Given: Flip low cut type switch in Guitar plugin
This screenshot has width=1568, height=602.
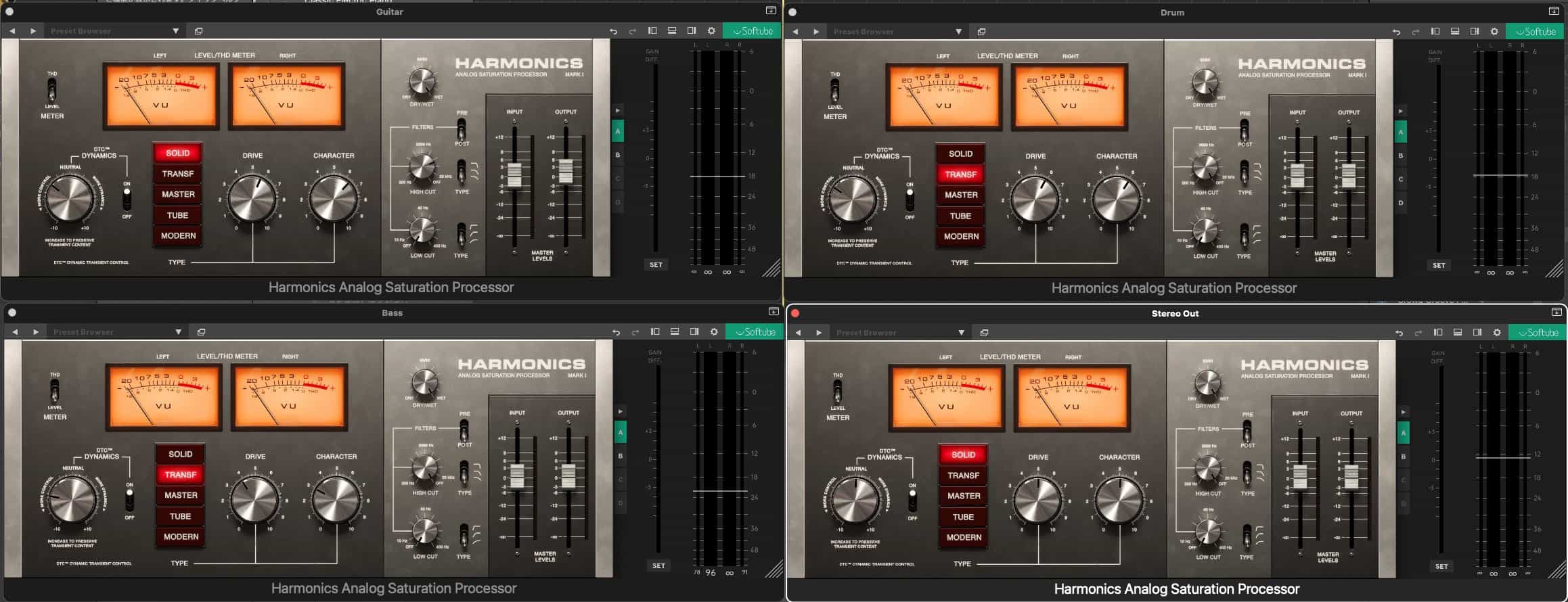Looking at the screenshot, I should [462, 236].
